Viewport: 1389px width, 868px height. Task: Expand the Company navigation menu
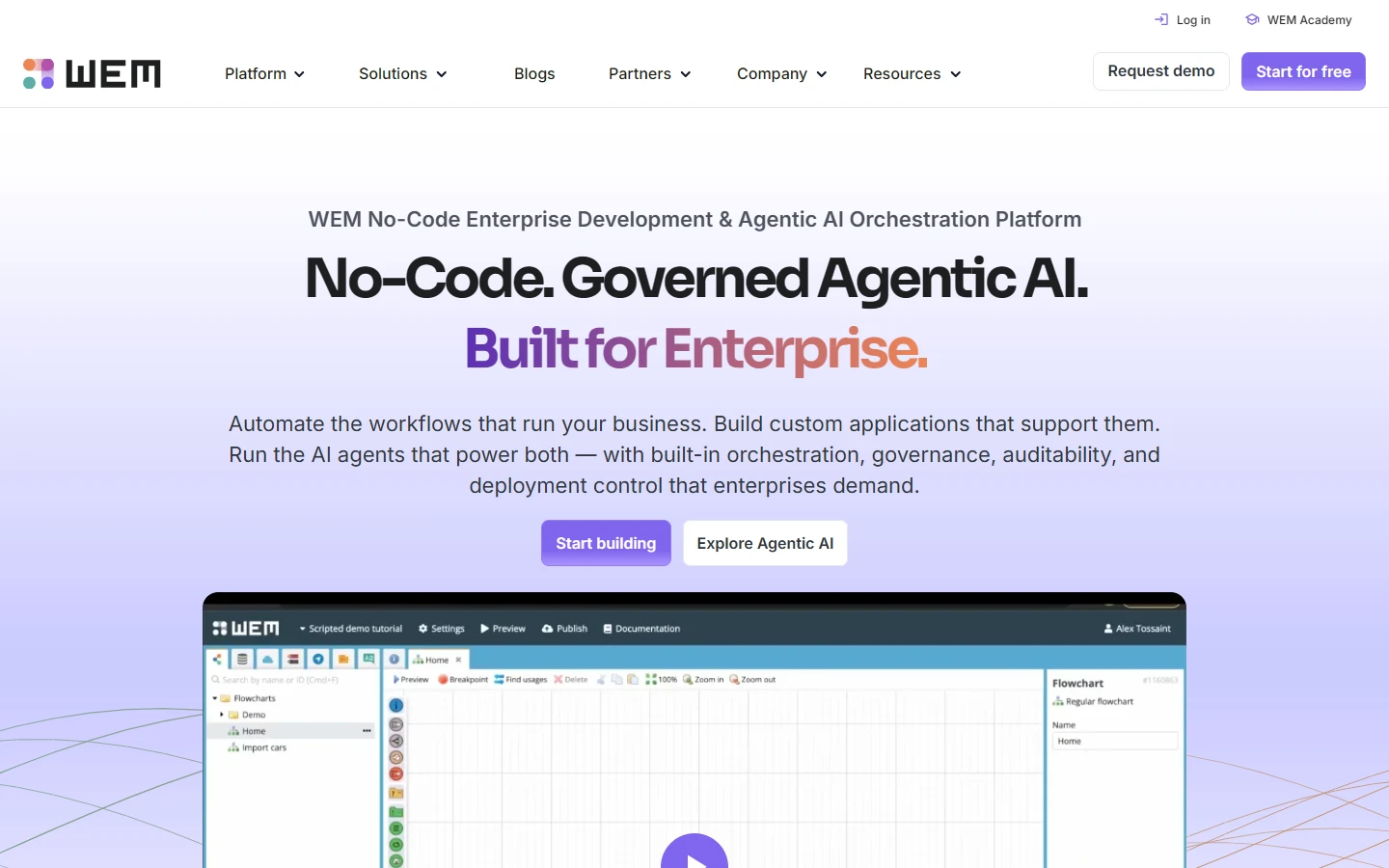click(x=781, y=73)
